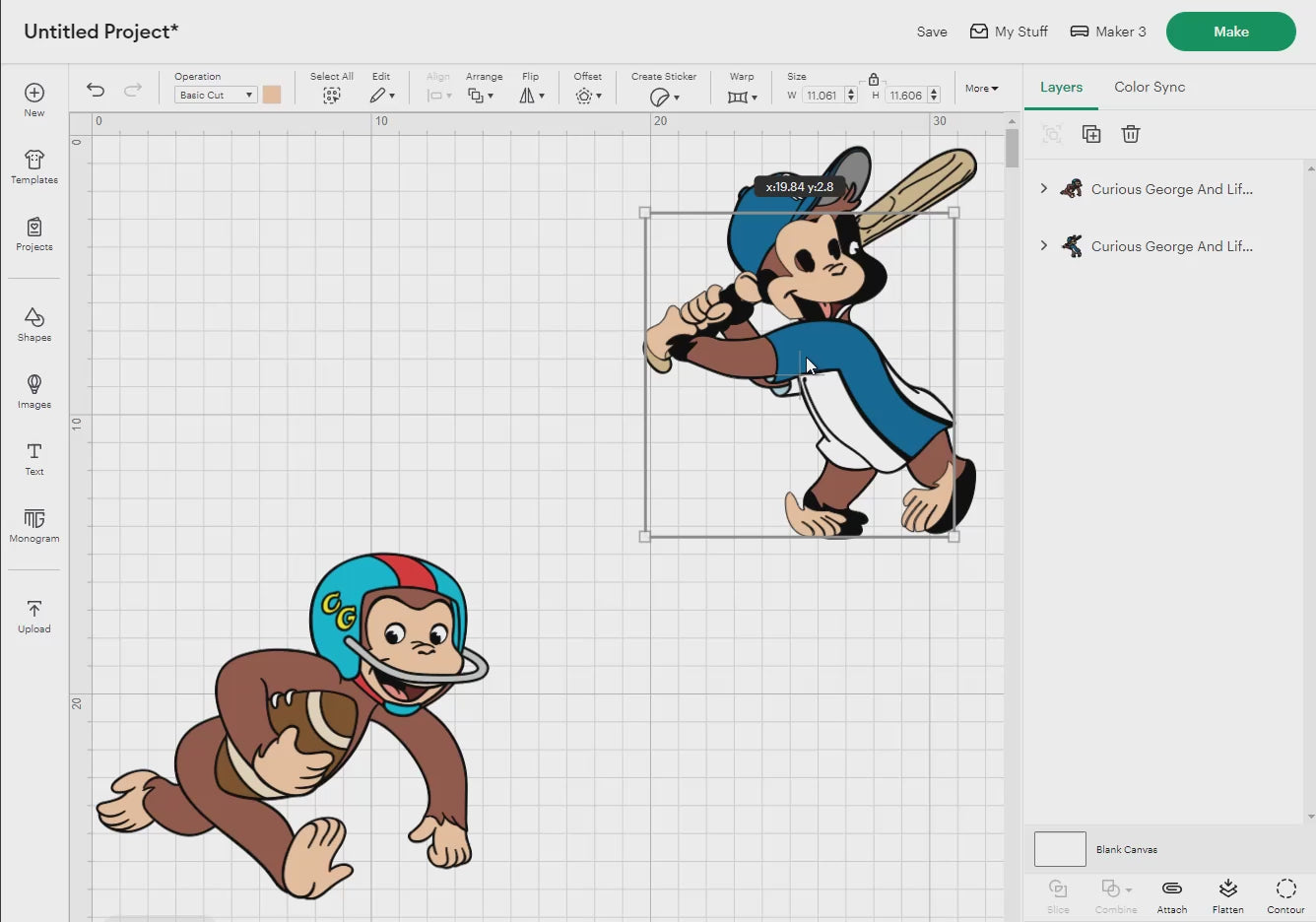Screen dimensions: 1316x922
Task: Click the Undo arrow
Action: point(96,90)
